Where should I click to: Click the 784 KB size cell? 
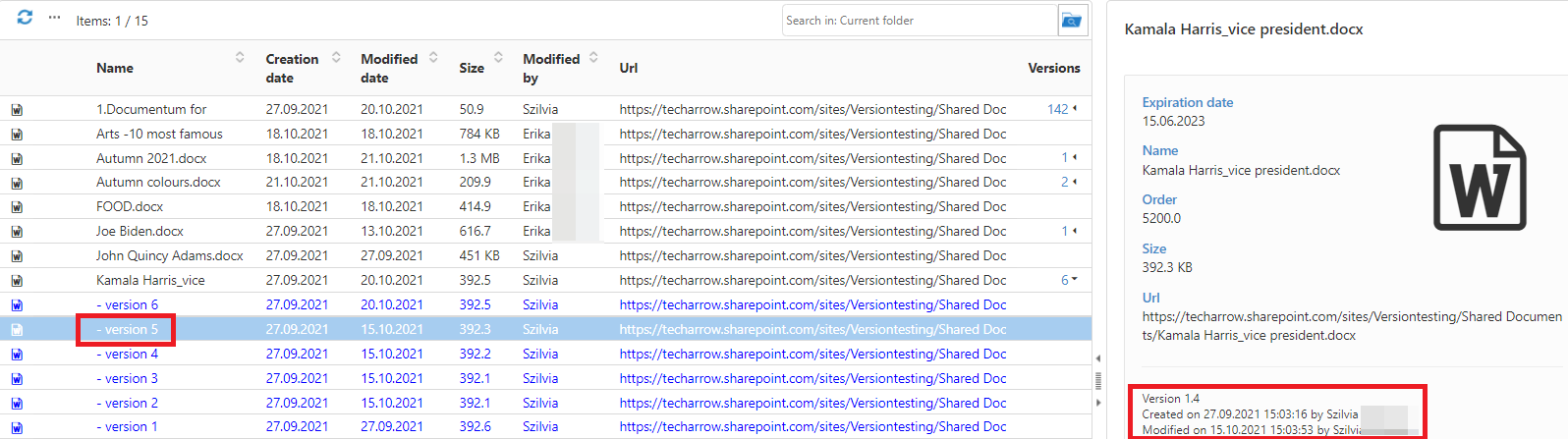tap(479, 134)
